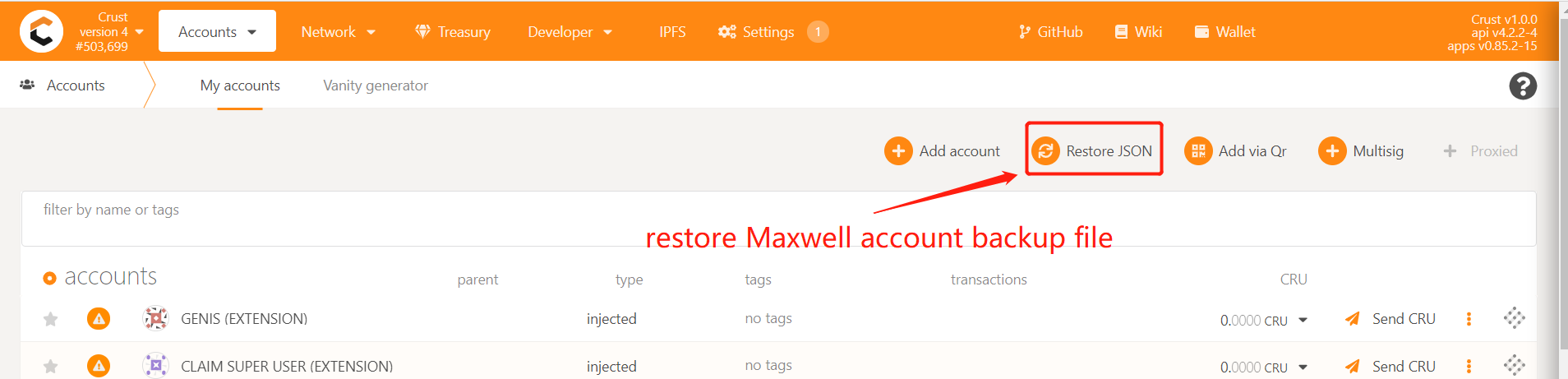Expand the GENIS balance dropdown arrow
The image size is (1568, 379).
tap(1303, 320)
